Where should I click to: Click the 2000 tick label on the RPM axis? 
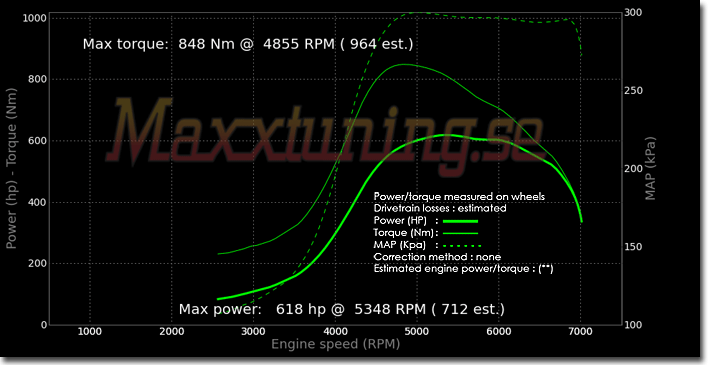[172, 332]
